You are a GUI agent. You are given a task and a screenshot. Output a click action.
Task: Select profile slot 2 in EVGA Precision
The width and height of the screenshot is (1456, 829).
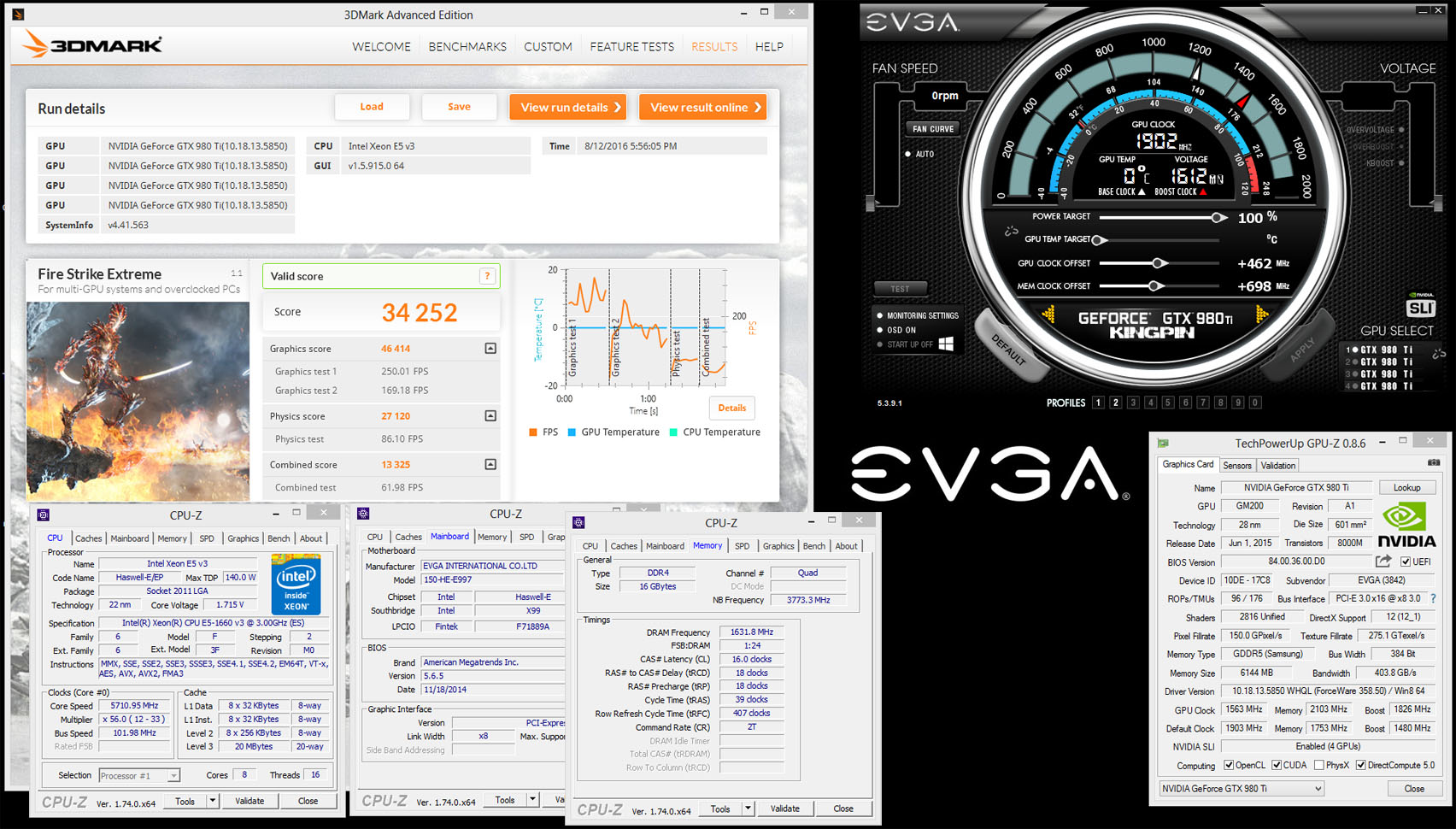coord(1116,403)
